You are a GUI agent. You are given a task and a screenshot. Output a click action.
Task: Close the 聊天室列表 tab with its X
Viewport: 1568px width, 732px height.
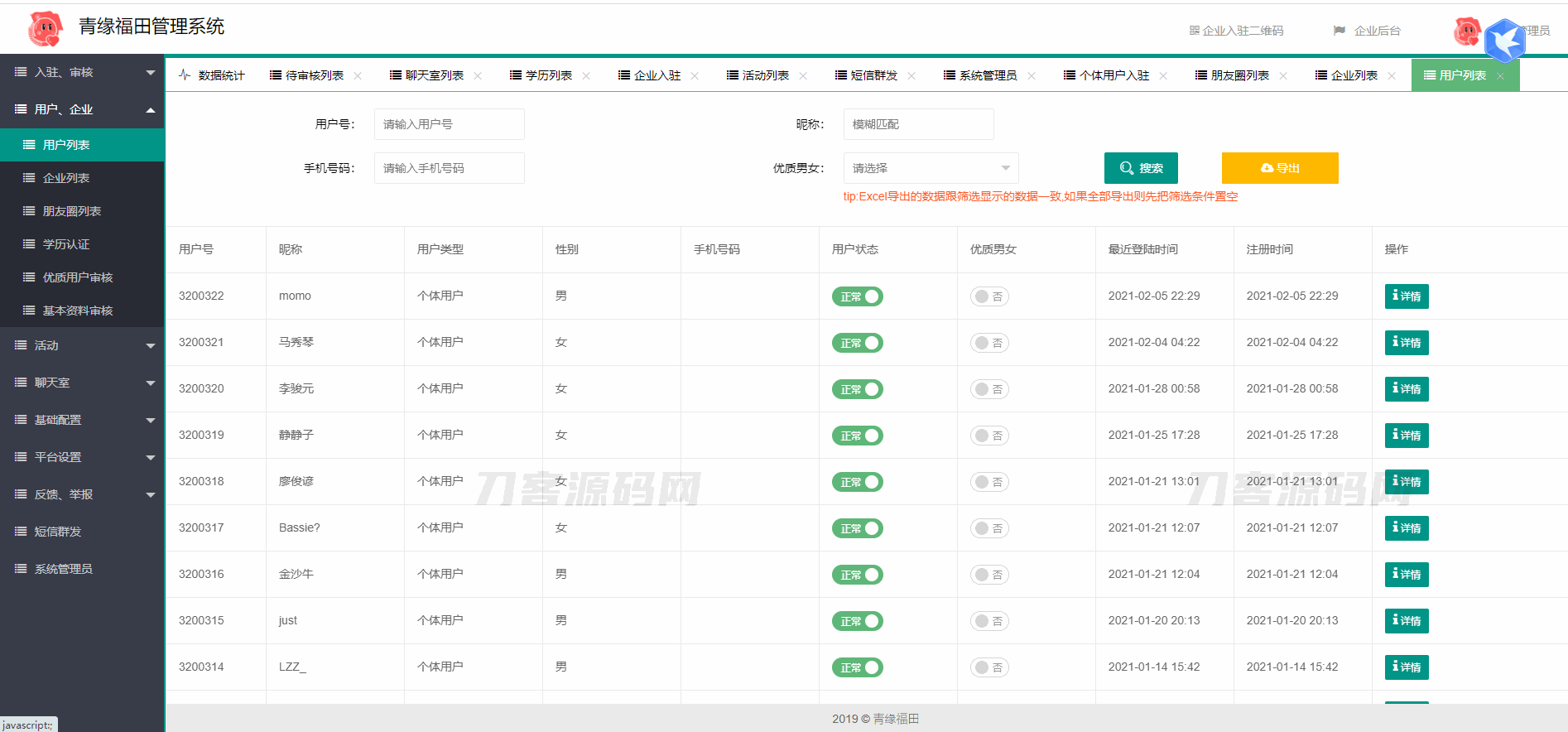[478, 75]
